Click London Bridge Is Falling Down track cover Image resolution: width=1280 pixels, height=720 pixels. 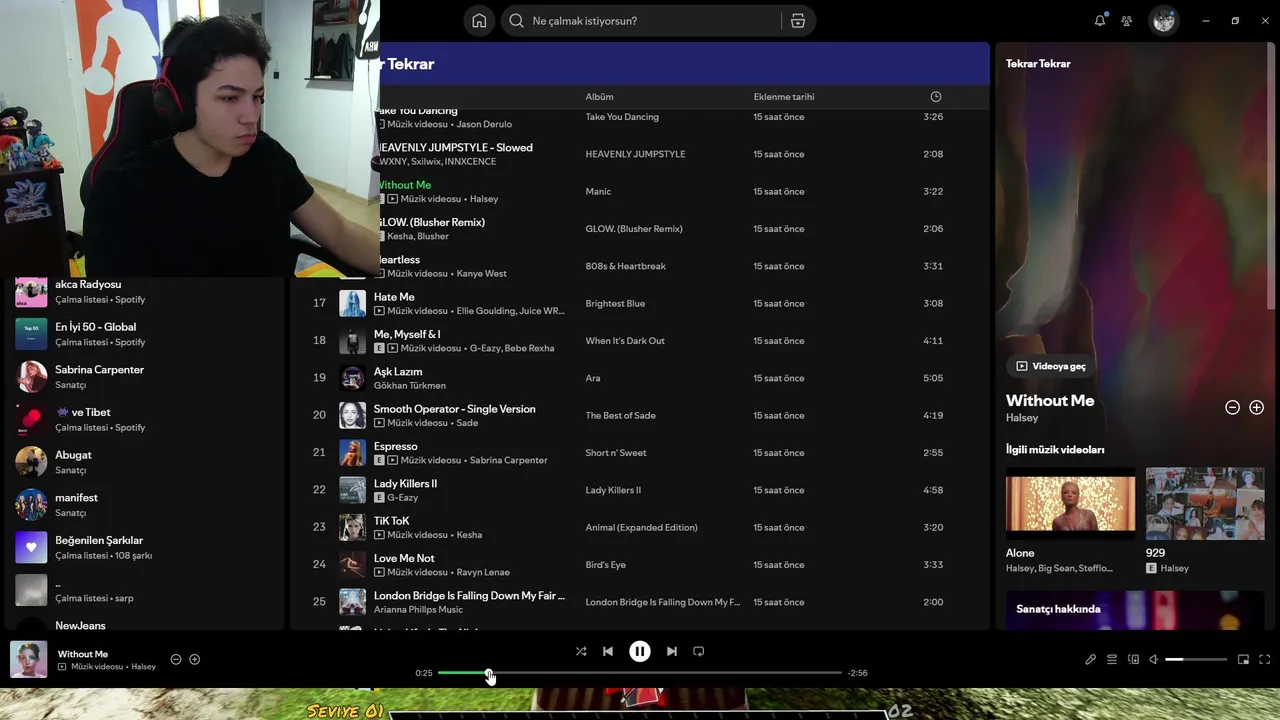point(353,602)
